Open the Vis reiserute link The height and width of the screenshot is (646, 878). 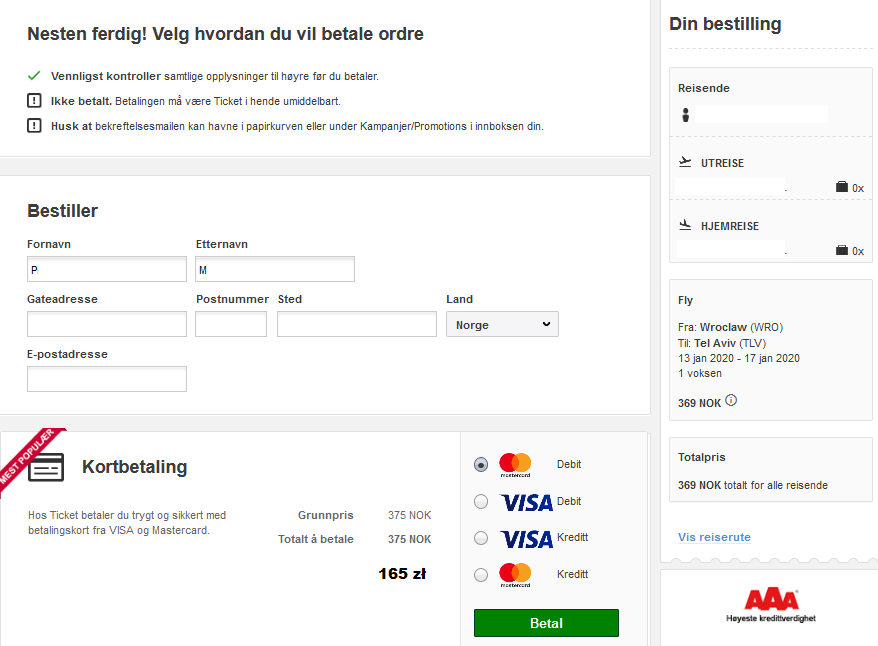tap(714, 537)
